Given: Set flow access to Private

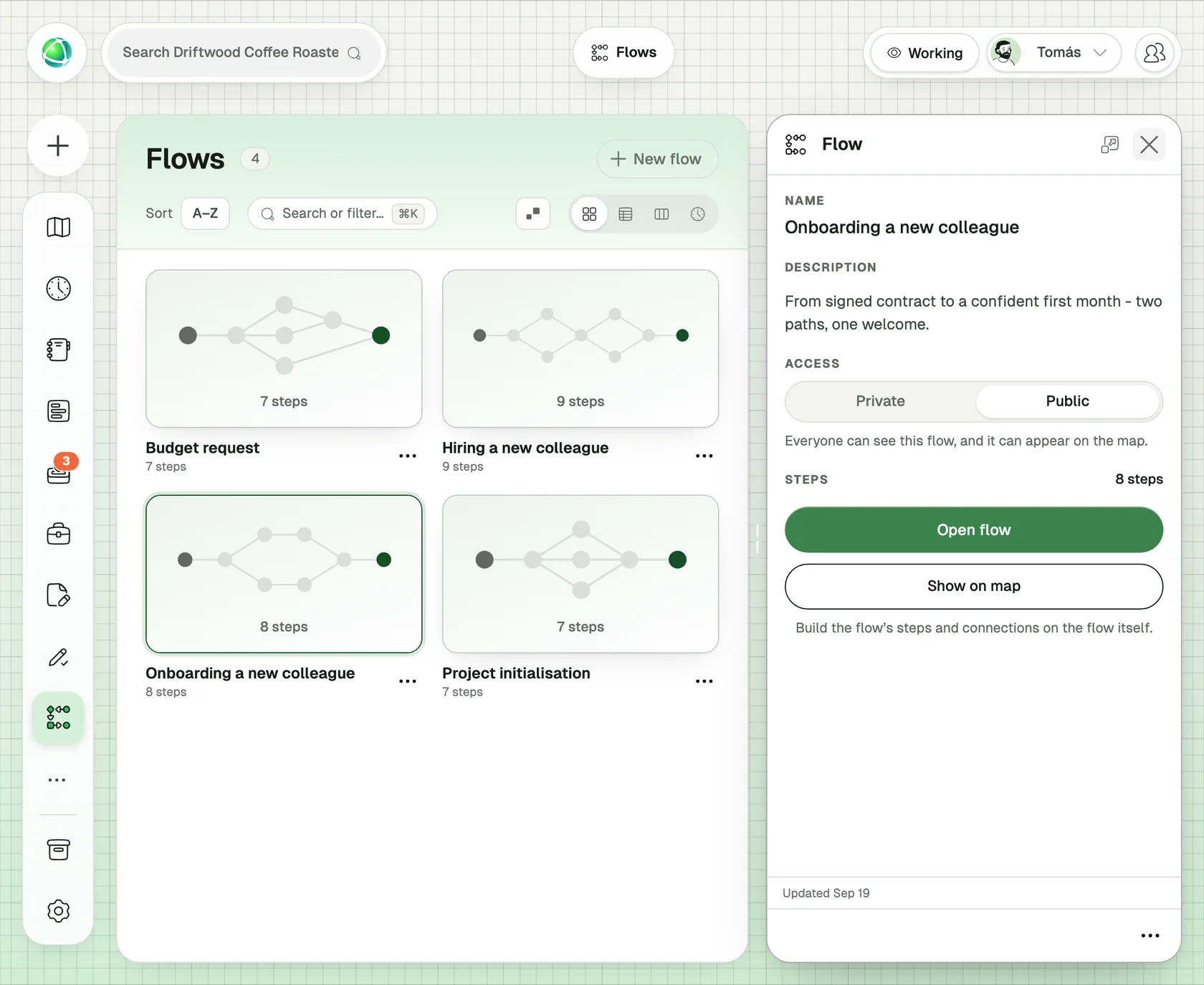Looking at the screenshot, I should coord(880,401).
